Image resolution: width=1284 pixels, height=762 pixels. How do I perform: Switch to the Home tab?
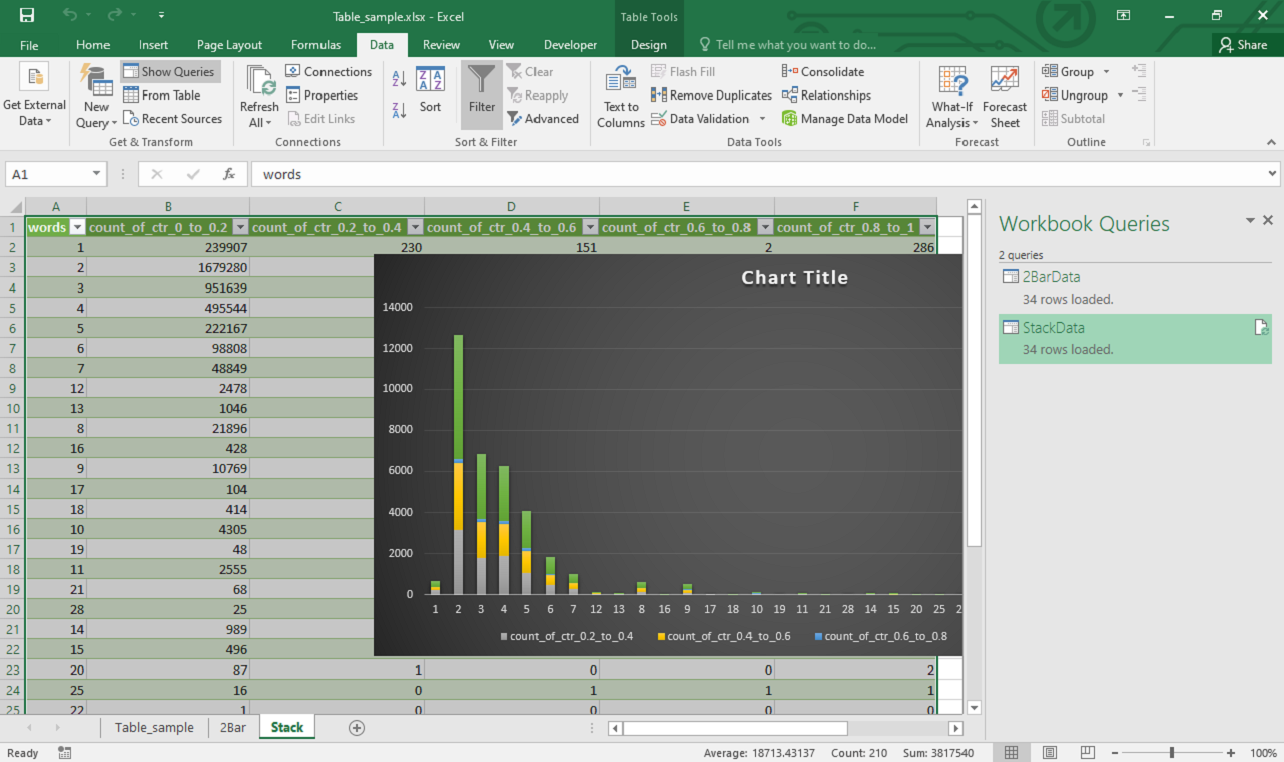click(93, 44)
